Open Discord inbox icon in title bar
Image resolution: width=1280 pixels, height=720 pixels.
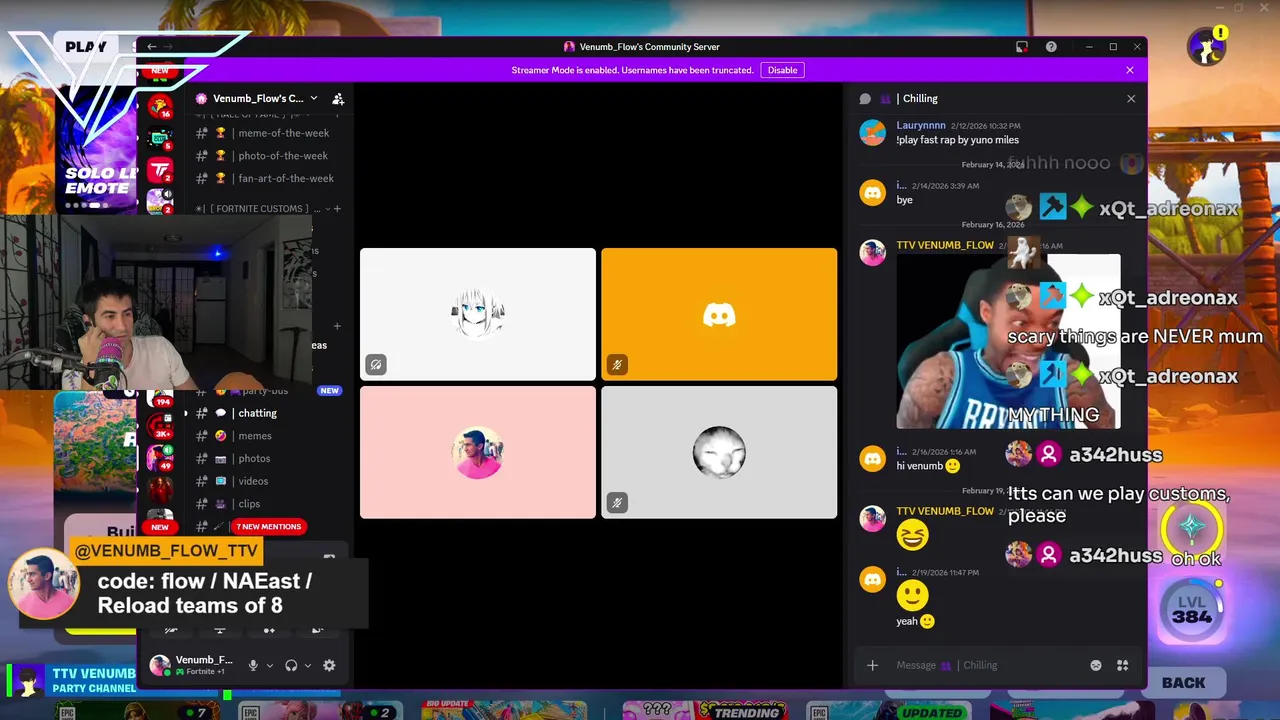click(x=1022, y=47)
